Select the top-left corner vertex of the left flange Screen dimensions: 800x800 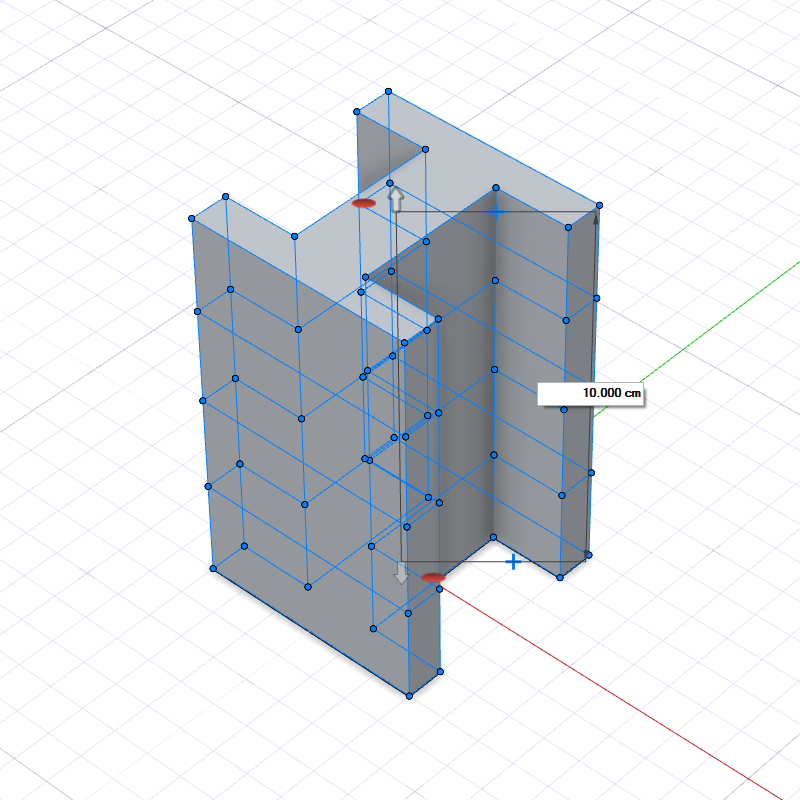(x=191, y=218)
